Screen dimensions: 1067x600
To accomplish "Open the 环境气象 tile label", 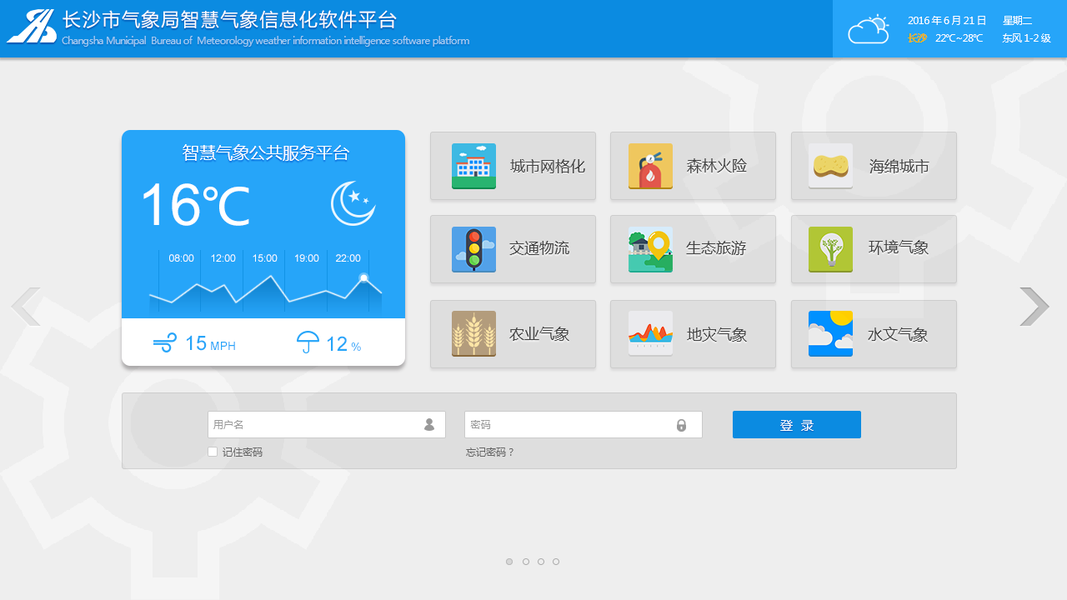I will 899,248.
